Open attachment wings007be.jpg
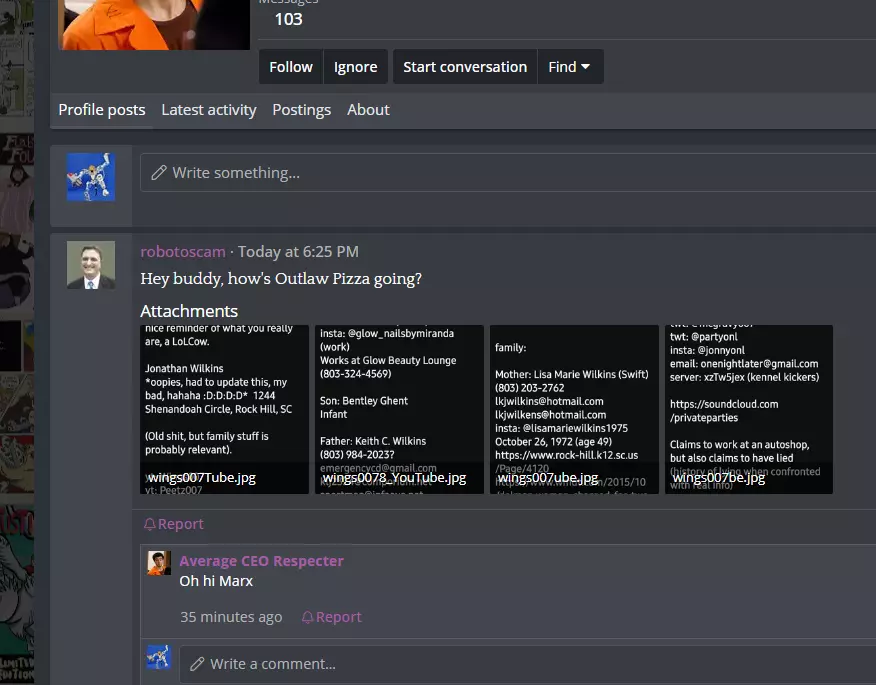The image size is (876, 685). point(749,409)
